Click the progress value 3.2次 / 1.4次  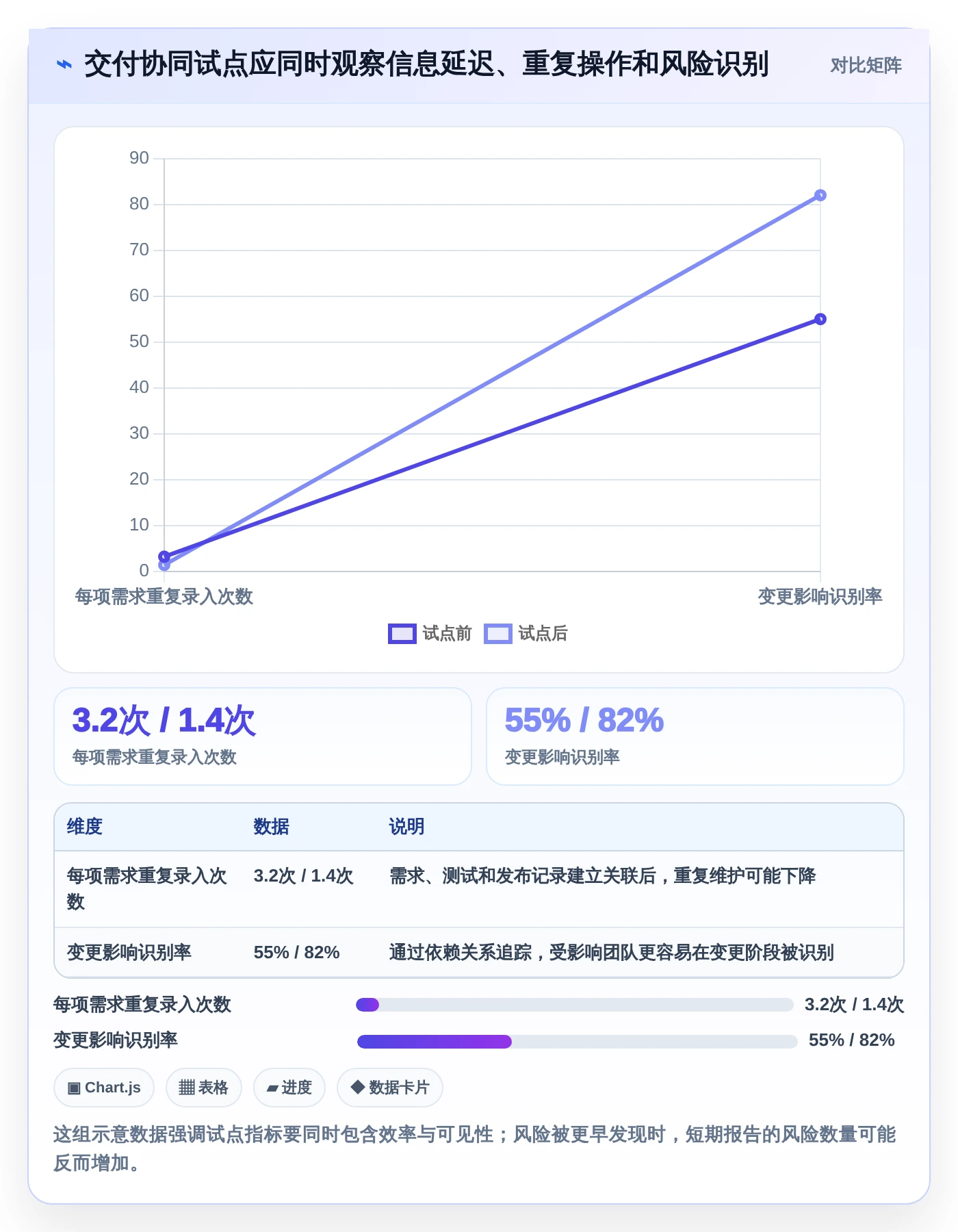tap(854, 1005)
